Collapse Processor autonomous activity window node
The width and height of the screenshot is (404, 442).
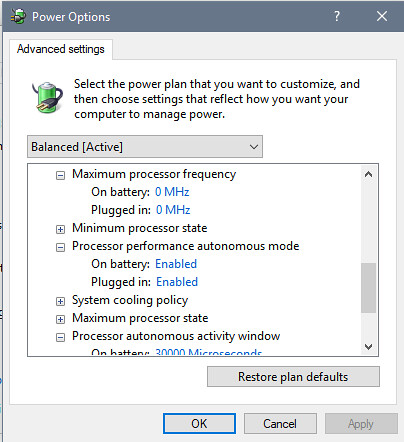[x=60, y=337]
